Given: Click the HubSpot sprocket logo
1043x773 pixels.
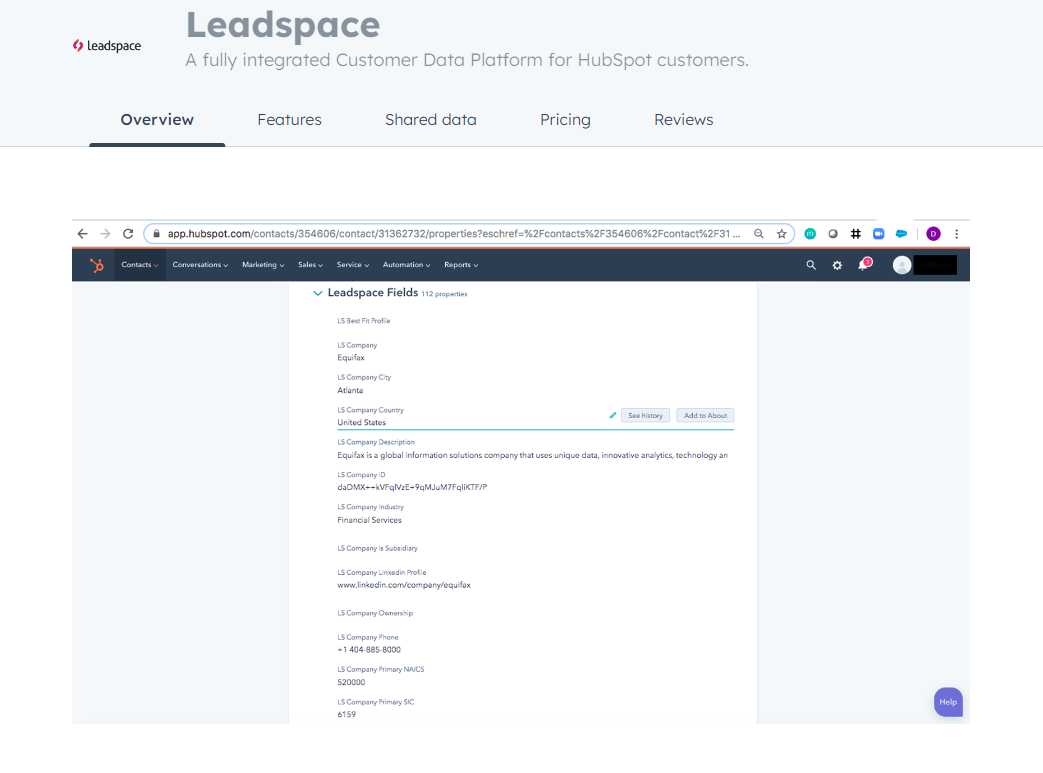Looking at the screenshot, I should pyautogui.click(x=97, y=265).
